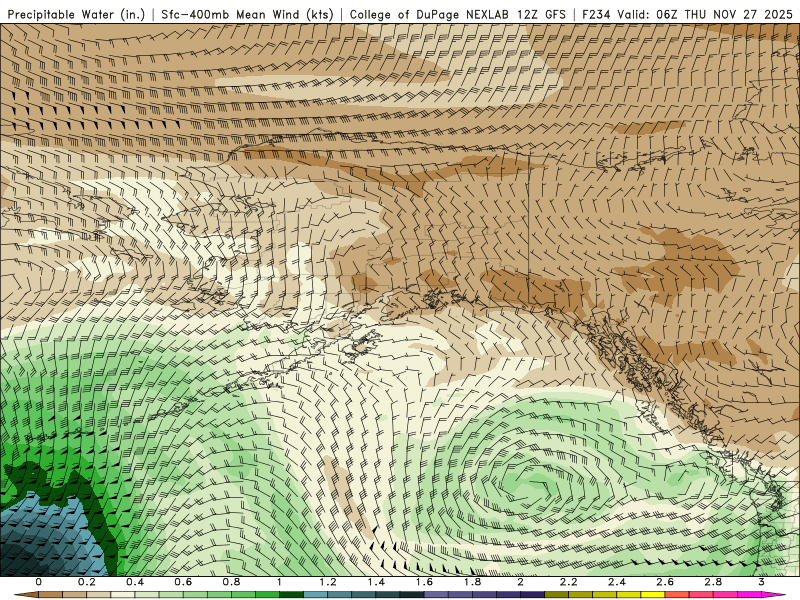Click the "Precipitable Water (in.)" title text
Image resolution: width=800 pixels, height=600 pixels.
pos(76,15)
